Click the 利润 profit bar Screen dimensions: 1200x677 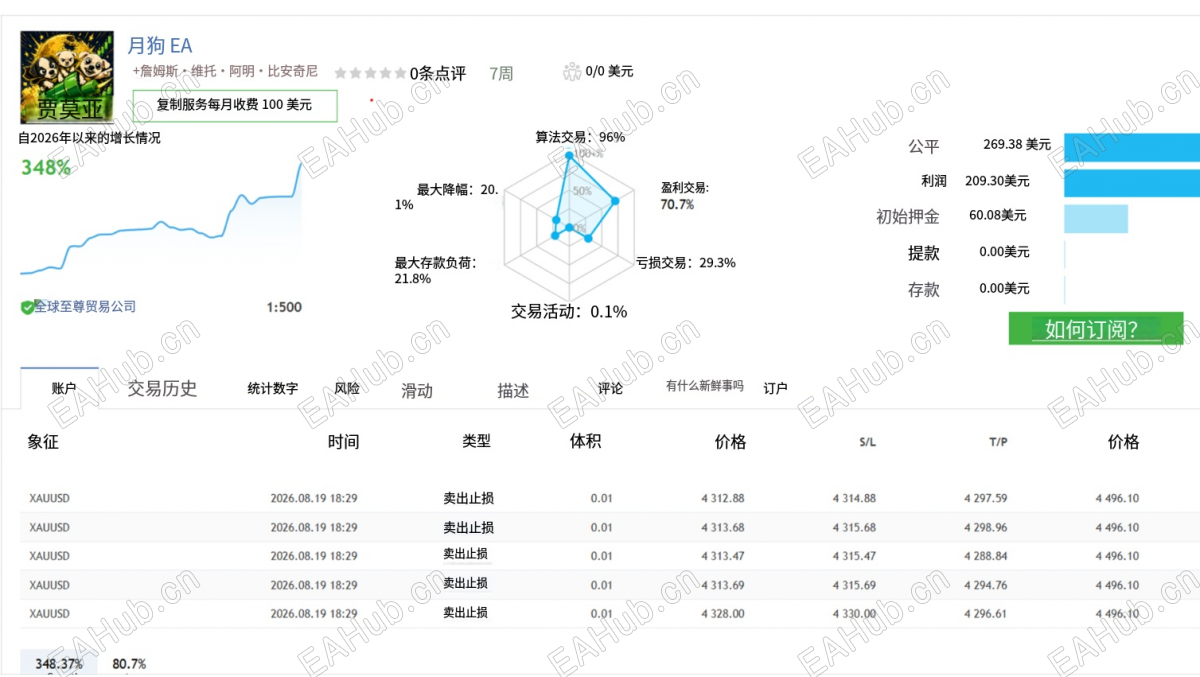click(1131, 183)
